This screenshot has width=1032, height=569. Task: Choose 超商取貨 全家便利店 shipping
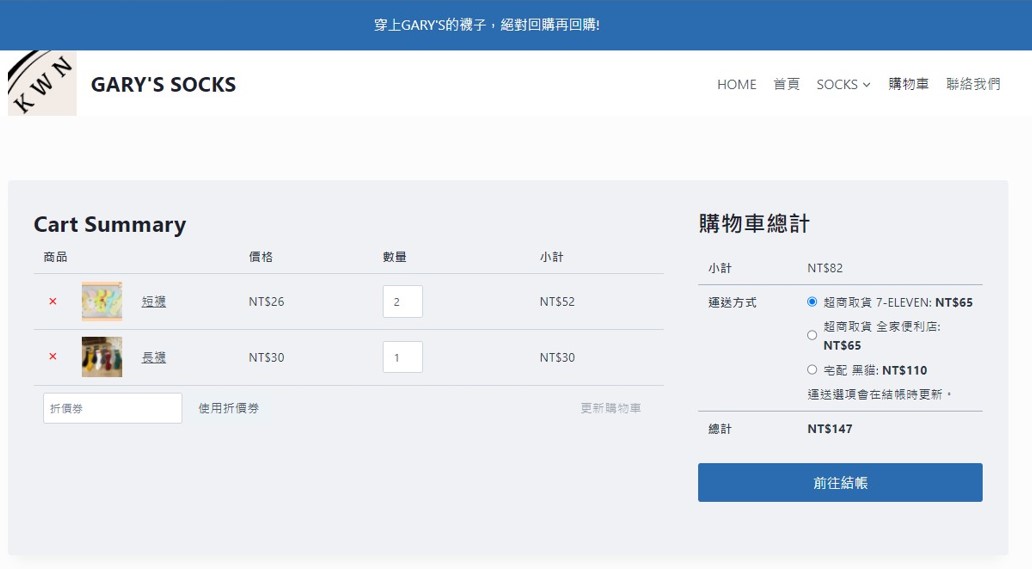click(x=812, y=335)
